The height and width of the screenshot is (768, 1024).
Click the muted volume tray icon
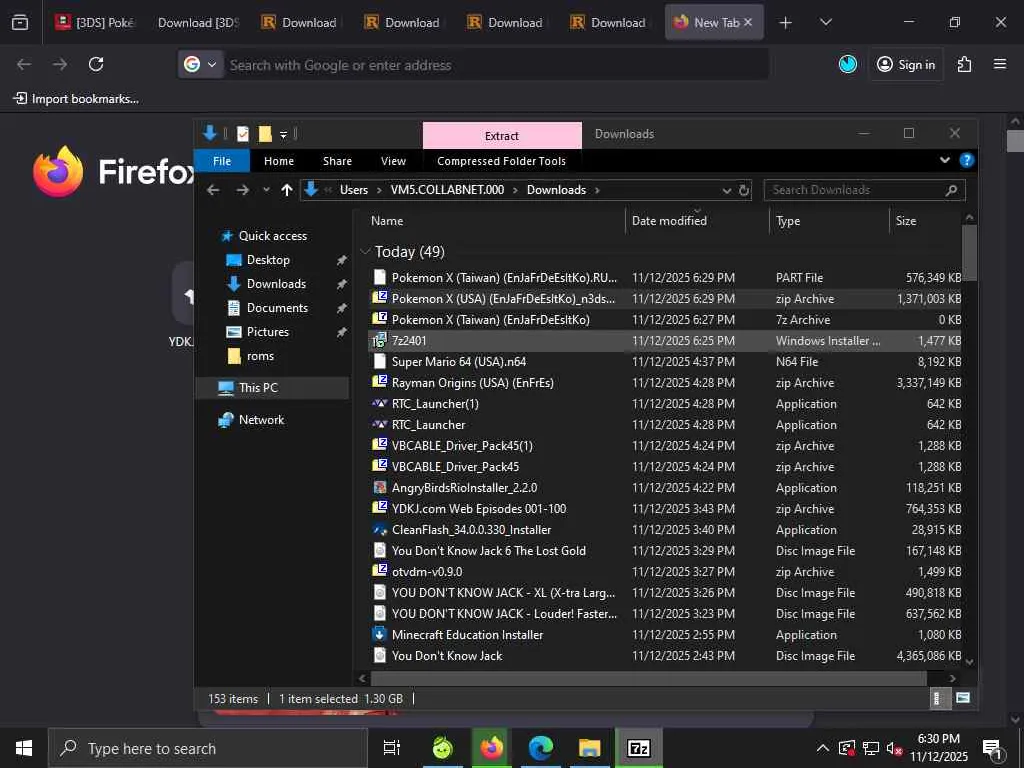coord(894,748)
